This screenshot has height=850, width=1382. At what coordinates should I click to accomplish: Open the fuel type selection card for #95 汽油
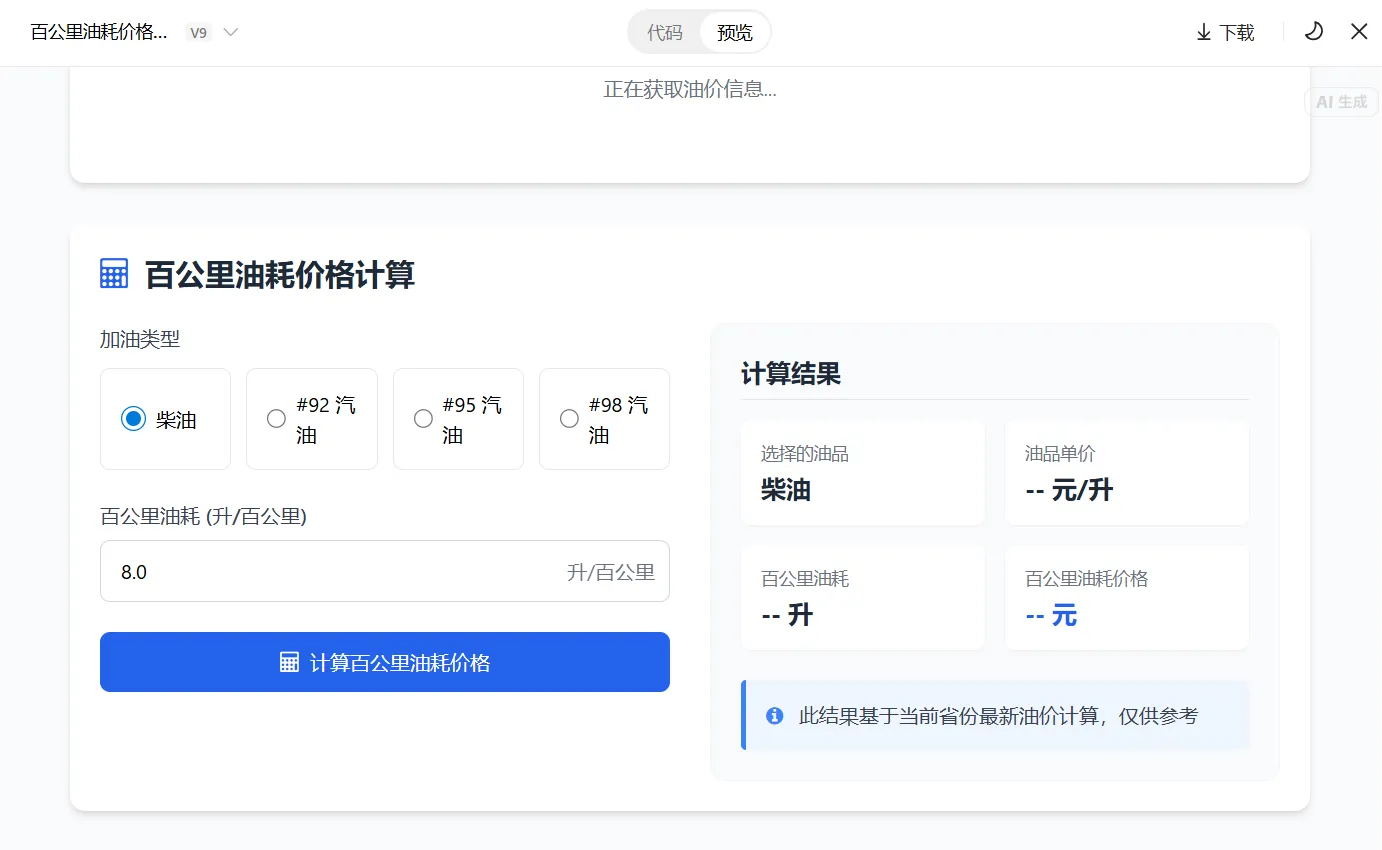pyautogui.click(x=458, y=419)
